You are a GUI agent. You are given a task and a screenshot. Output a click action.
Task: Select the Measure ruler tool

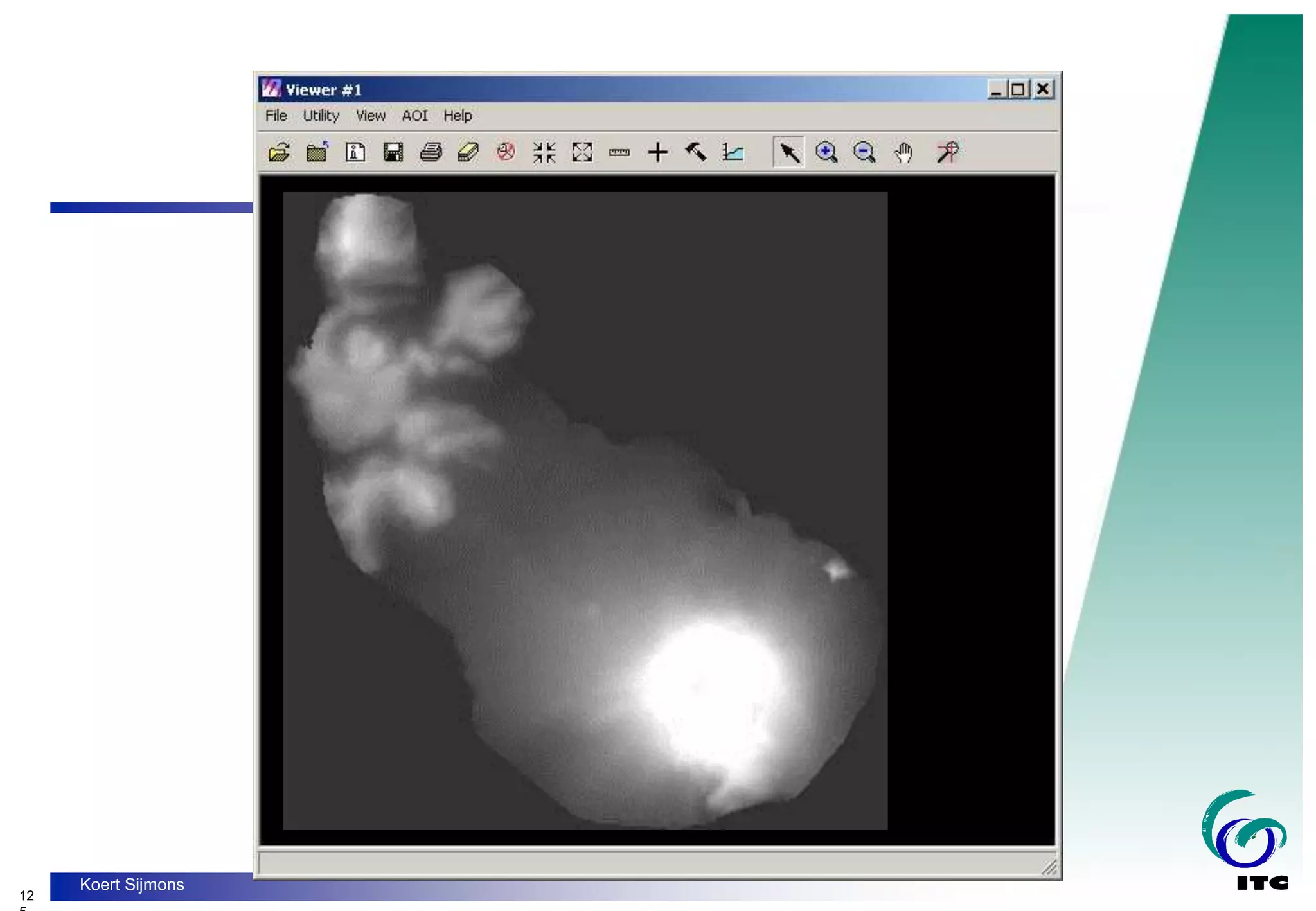pos(619,153)
